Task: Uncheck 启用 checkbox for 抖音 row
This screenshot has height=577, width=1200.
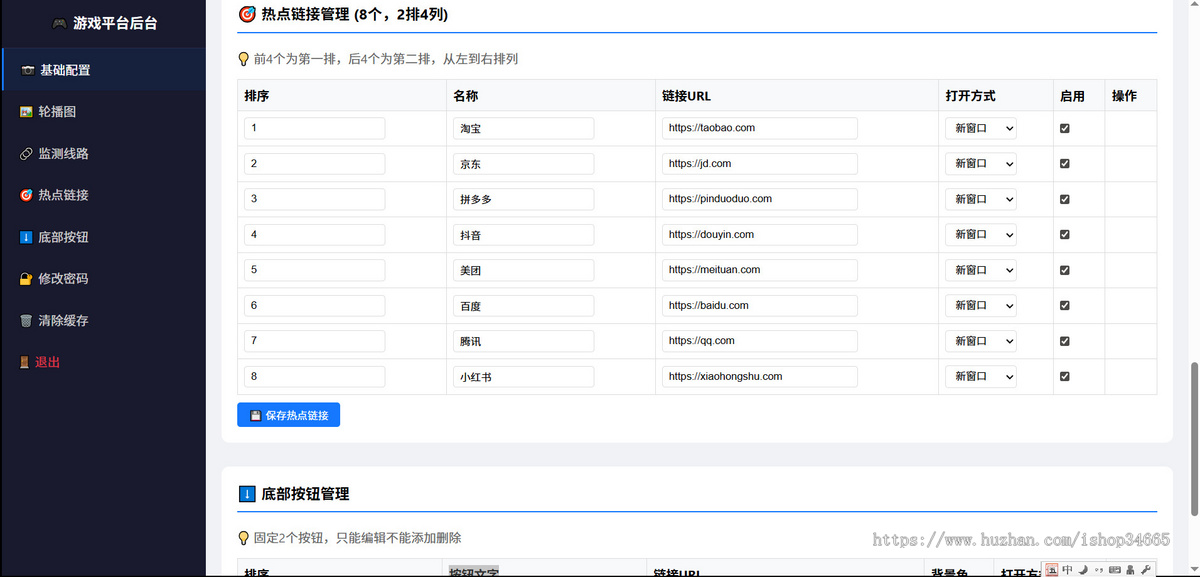Action: click(x=1065, y=234)
